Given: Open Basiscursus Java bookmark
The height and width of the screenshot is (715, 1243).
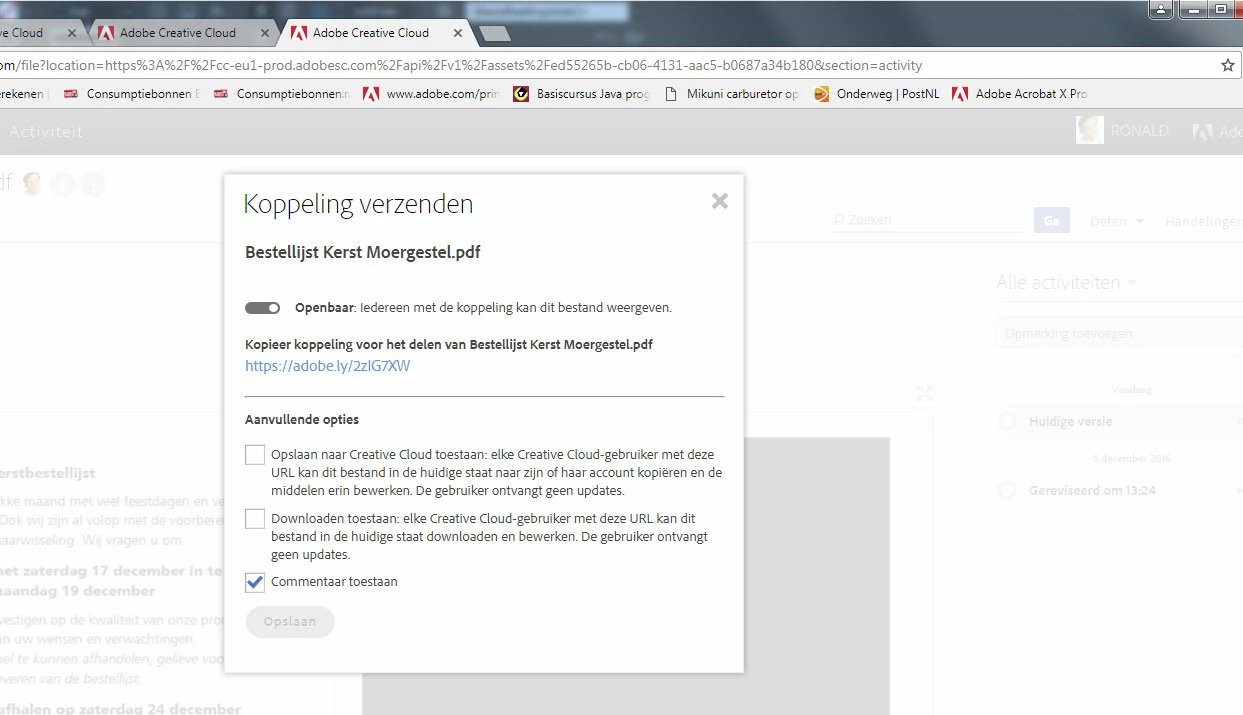Looking at the screenshot, I should click(581, 94).
